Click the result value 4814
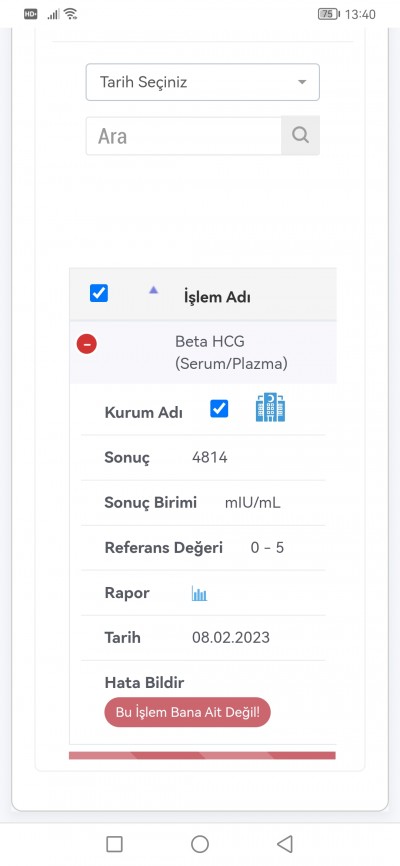400x866 pixels. (x=210, y=457)
